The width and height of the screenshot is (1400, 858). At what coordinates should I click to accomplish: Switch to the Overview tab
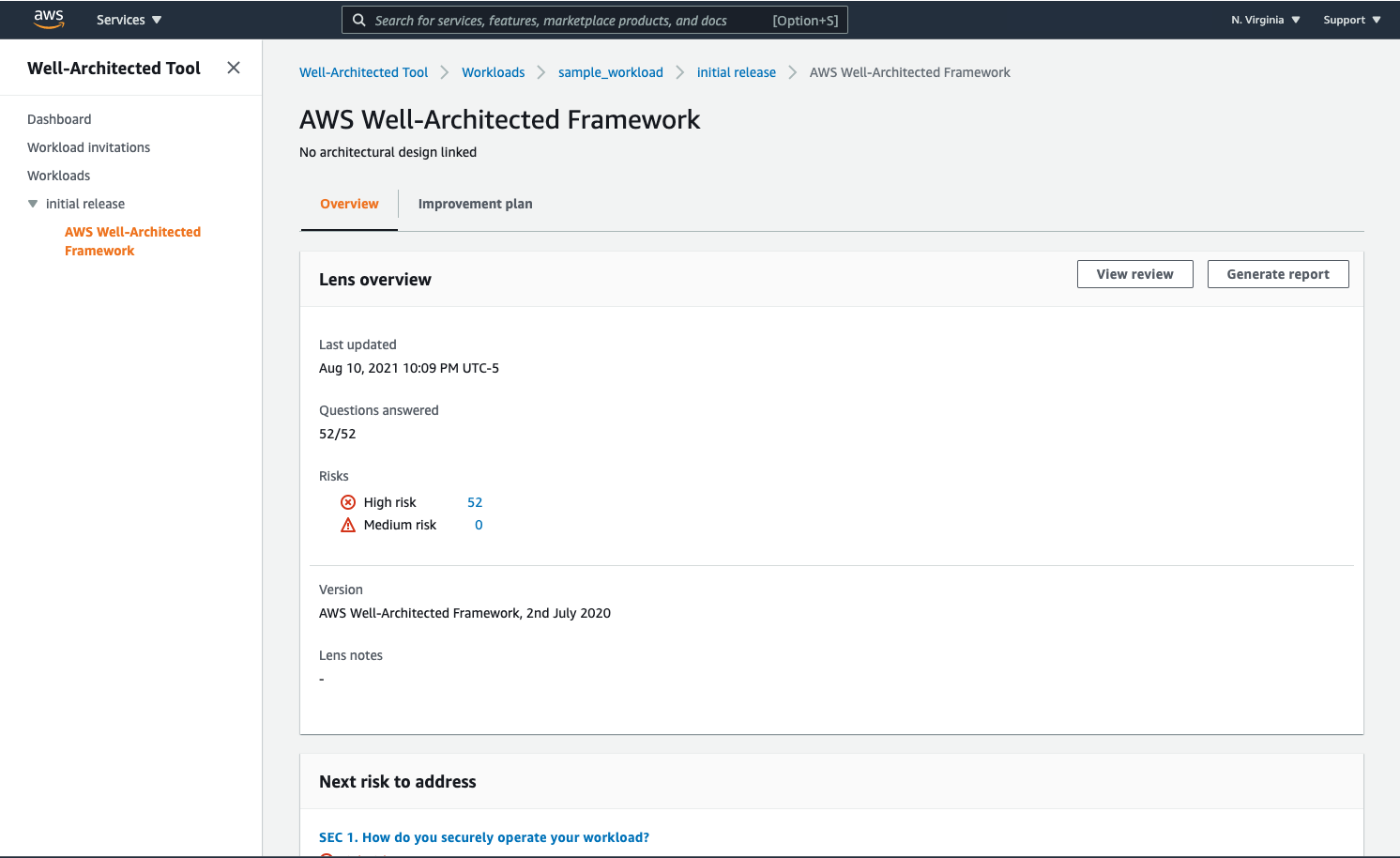[349, 204]
